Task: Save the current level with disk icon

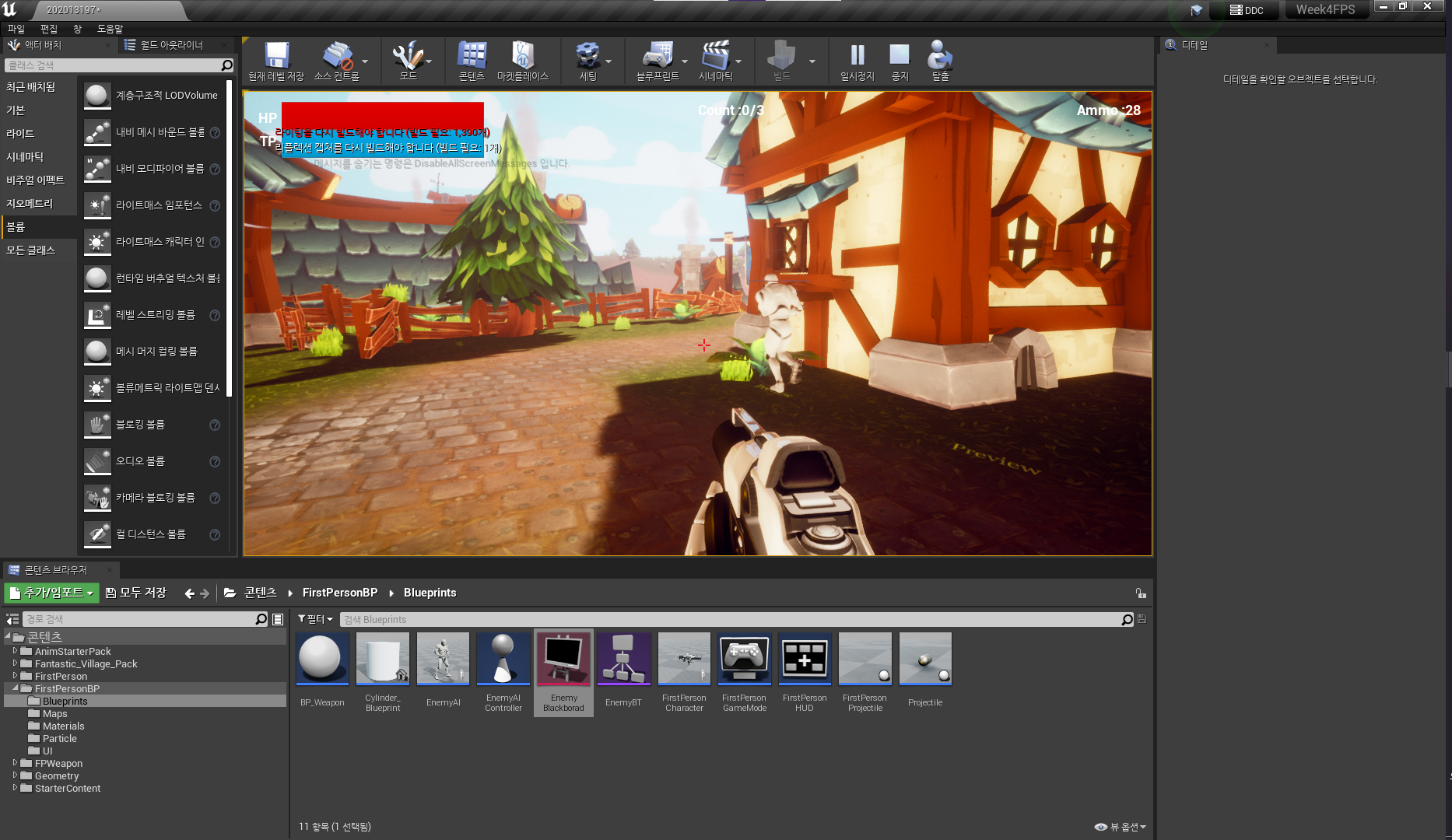Action: [x=276, y=61]
